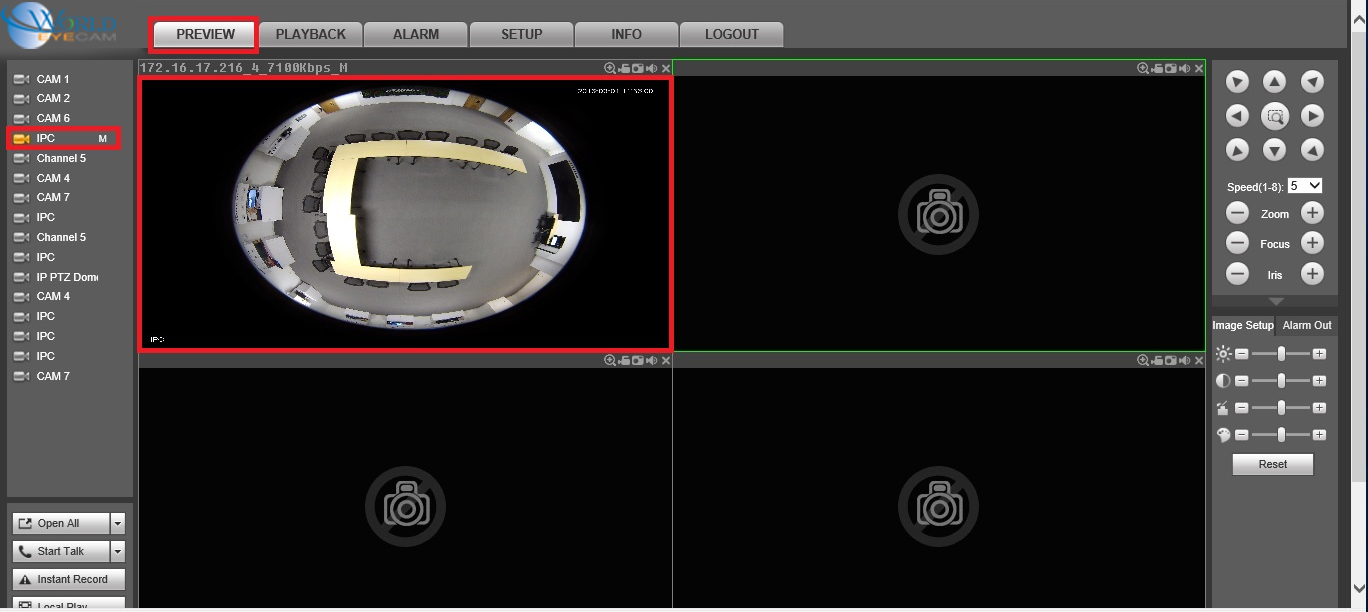Viewport: 1368px width, 612px height.
Task: Increase Focus with the plus button
Action: tap(1312, 243)
